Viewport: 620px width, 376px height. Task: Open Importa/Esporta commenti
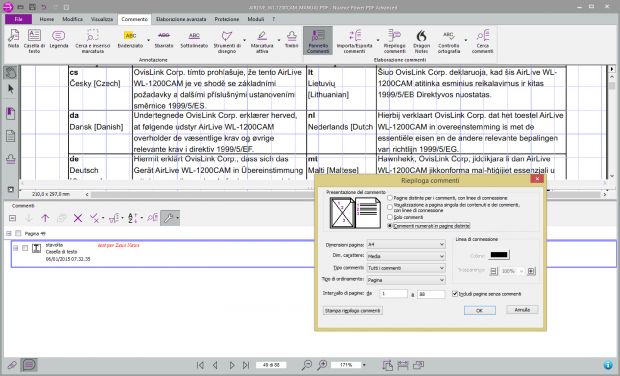354,41
